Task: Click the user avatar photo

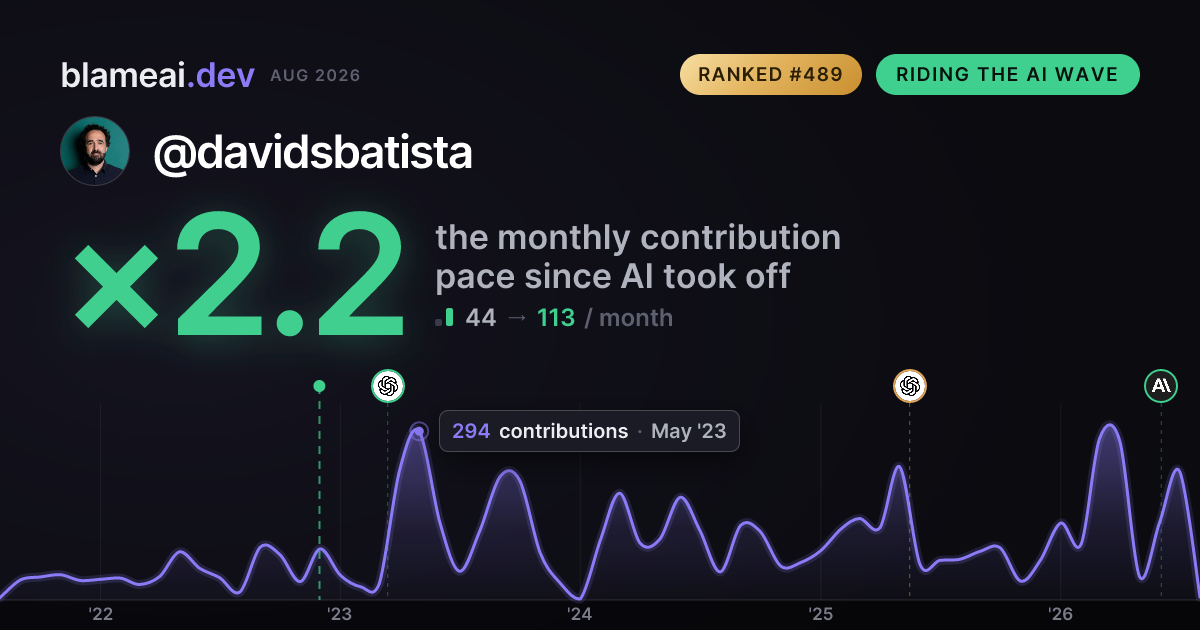Action: pos(95,151)
